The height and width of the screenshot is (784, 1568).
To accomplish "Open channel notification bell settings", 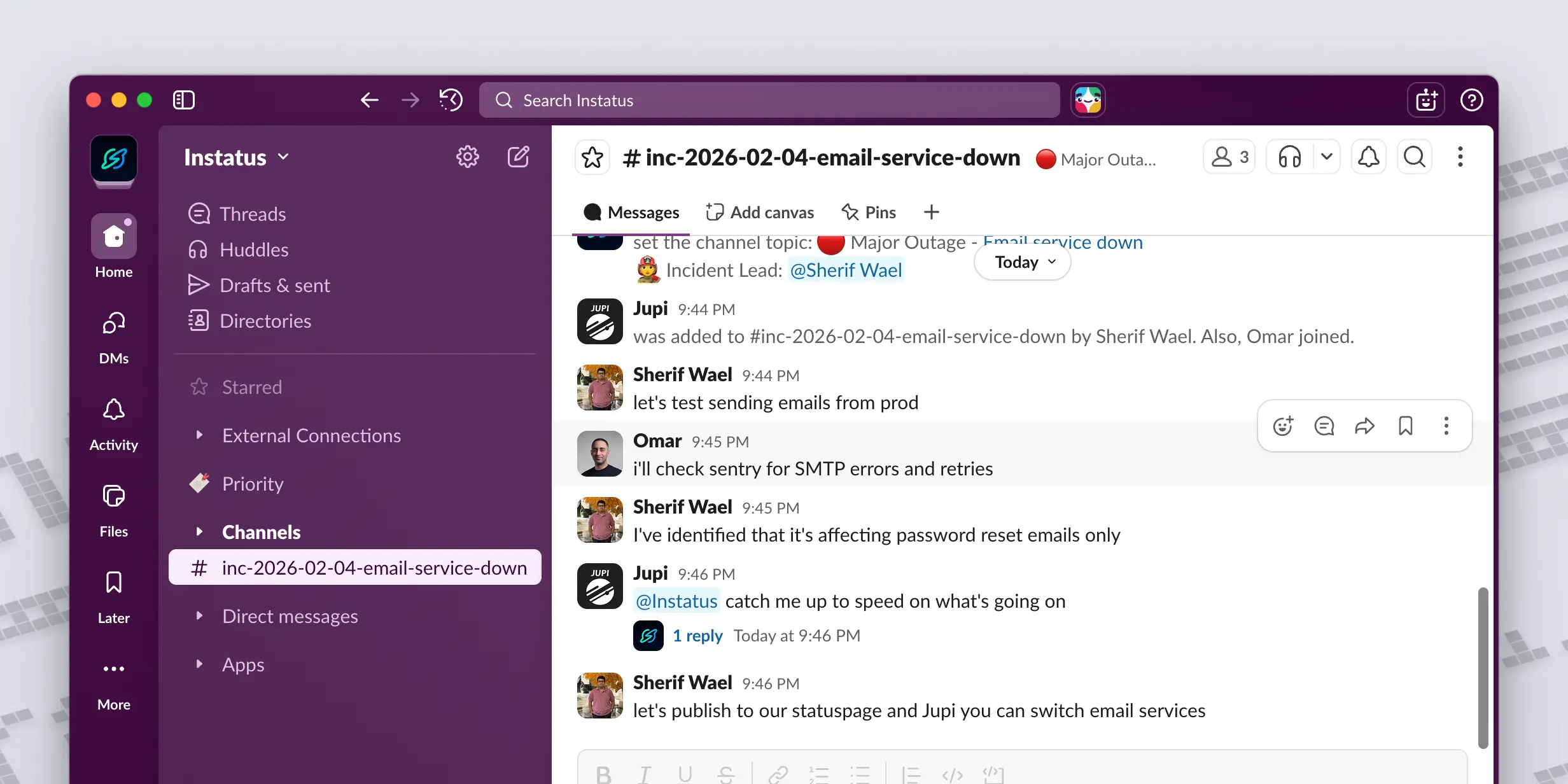I will (x=1368, y=157).
